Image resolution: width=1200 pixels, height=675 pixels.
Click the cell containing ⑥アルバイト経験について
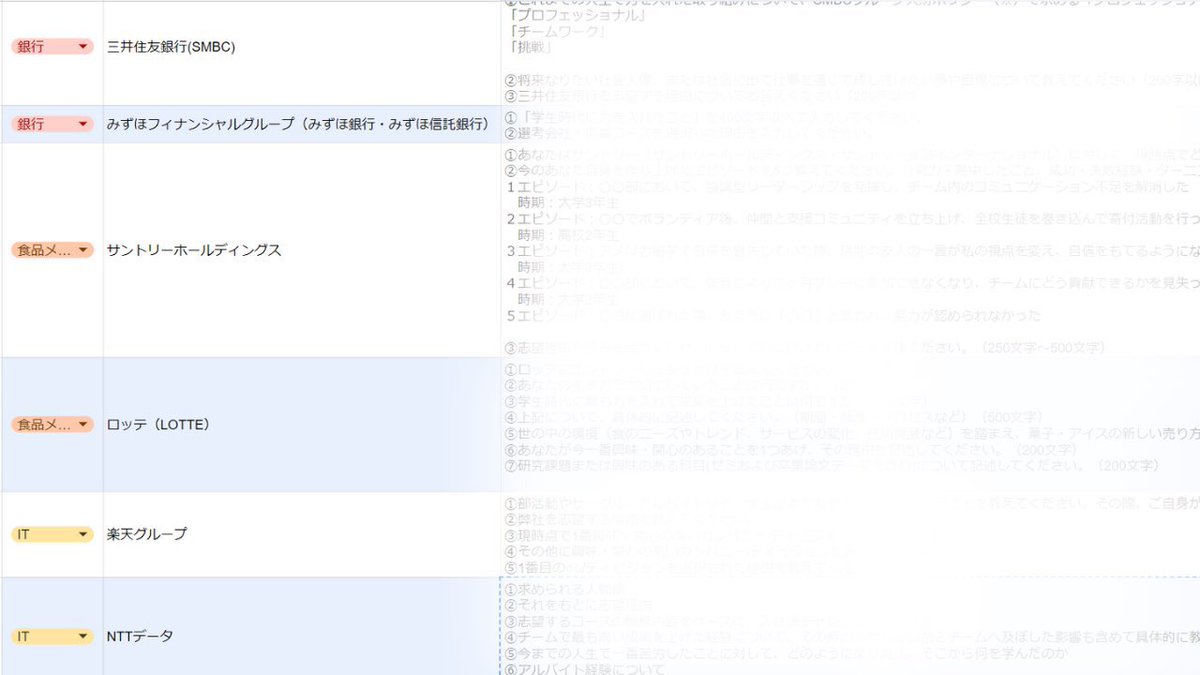[850, 626]
